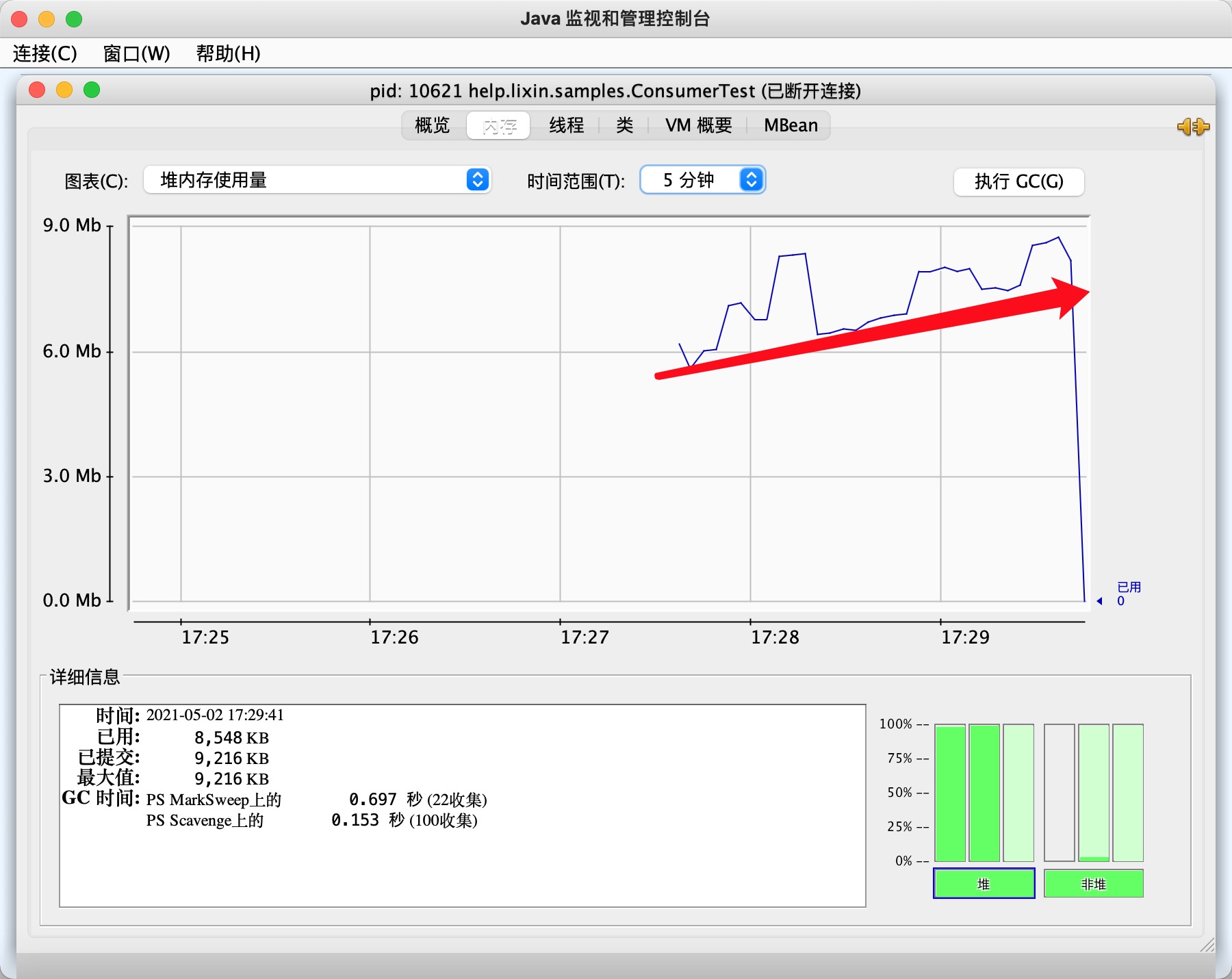Image resolution: width=1232 pixels, height=979 pixels.
Task: Click the third non-heap pool bar
Action: point(1128,793)
